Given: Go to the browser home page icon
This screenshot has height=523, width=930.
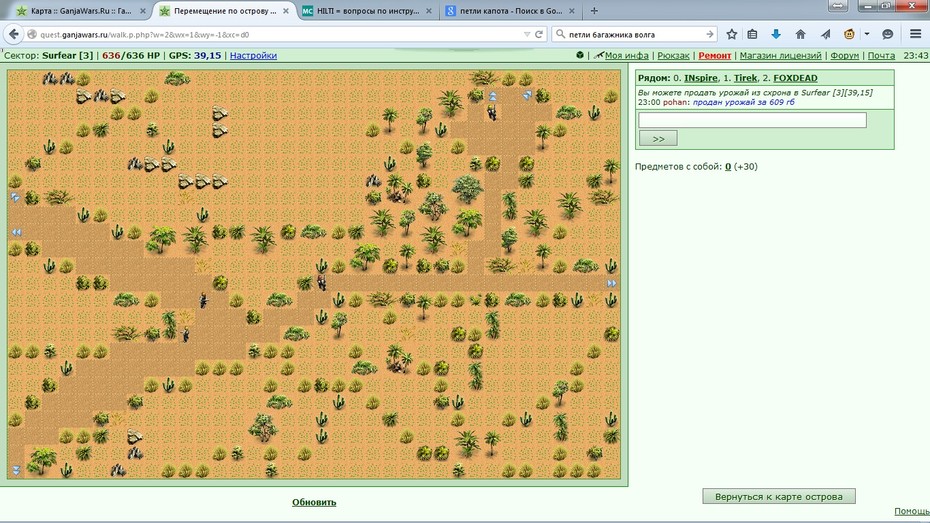Looking at the screenshot, I should pyautogui.click(x=800, y=34).
